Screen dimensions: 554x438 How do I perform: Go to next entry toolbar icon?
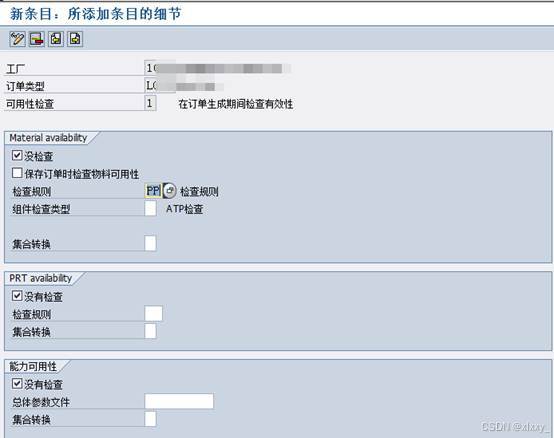click(75, 39)
